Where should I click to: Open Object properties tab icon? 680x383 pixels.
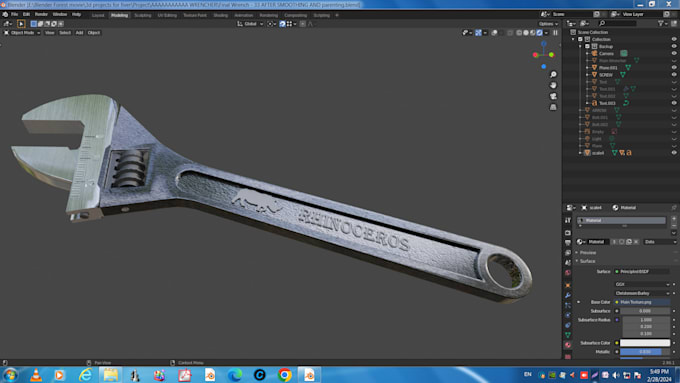[568, 285]
